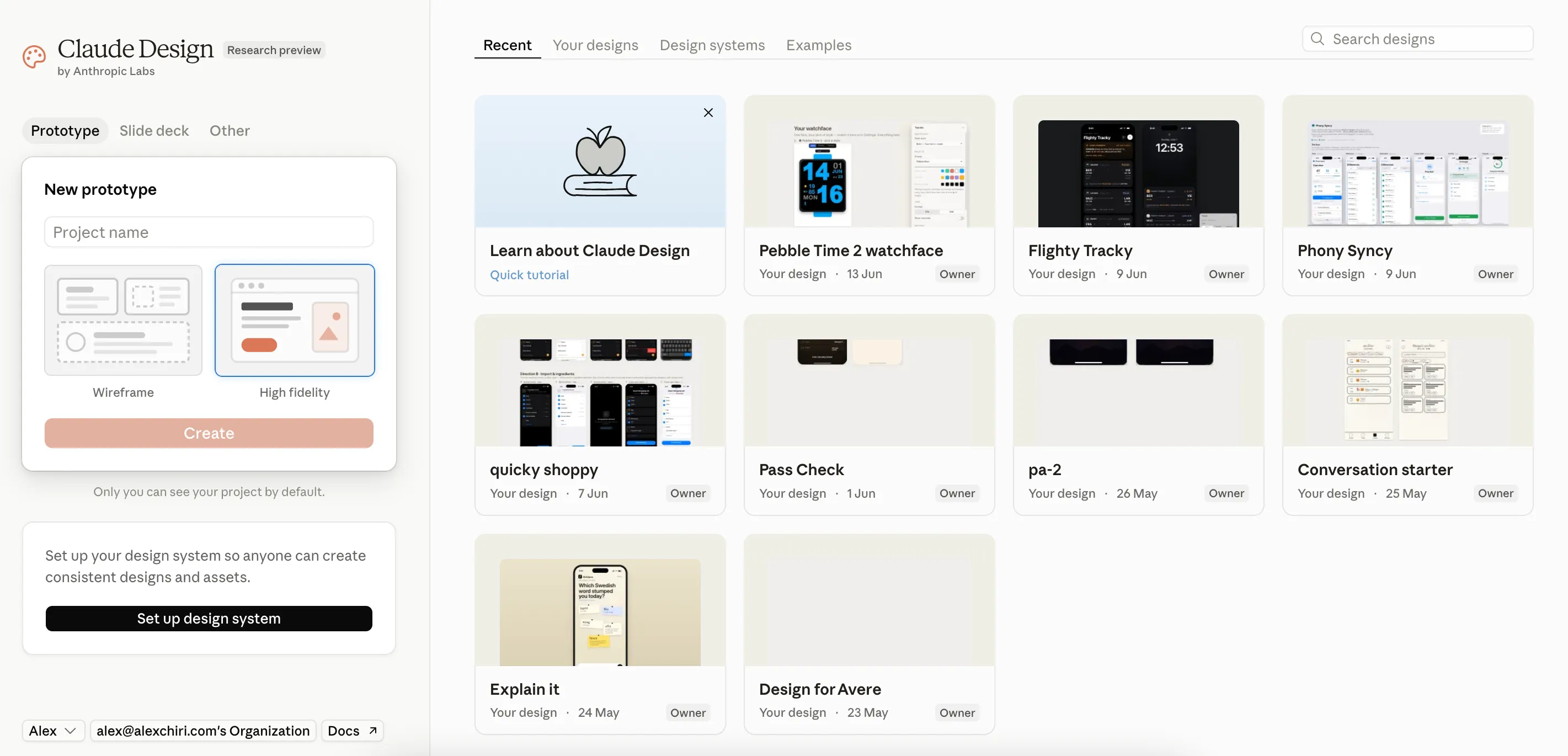The height and width of the screenshot is (756, 1568).
Task: Click the by Anthropic Labs subtitle
Action: (106, 71)
